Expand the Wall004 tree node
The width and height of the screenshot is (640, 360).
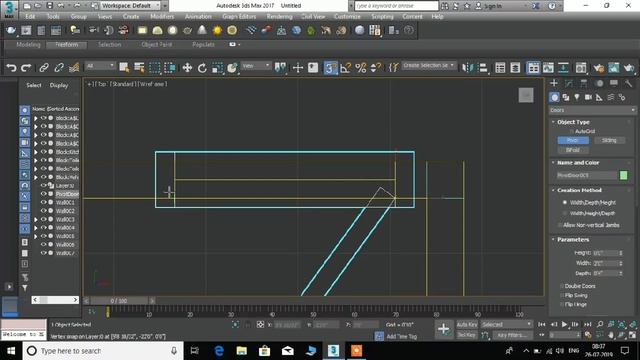[x=36, y=228]
